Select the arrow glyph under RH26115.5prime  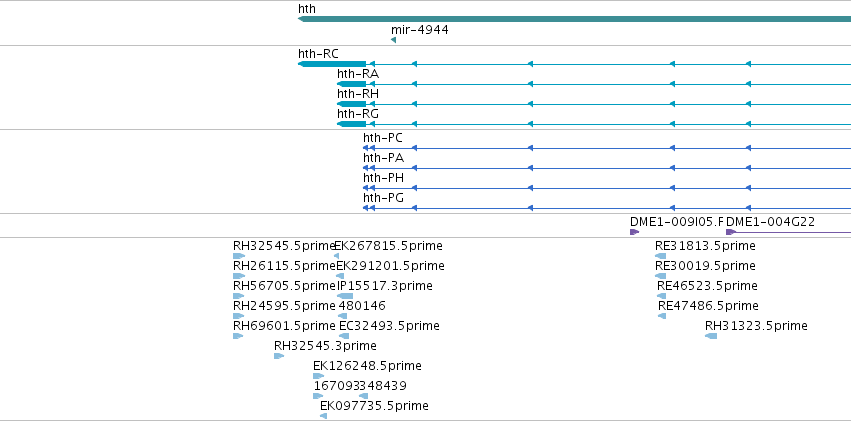coord(239,276)
